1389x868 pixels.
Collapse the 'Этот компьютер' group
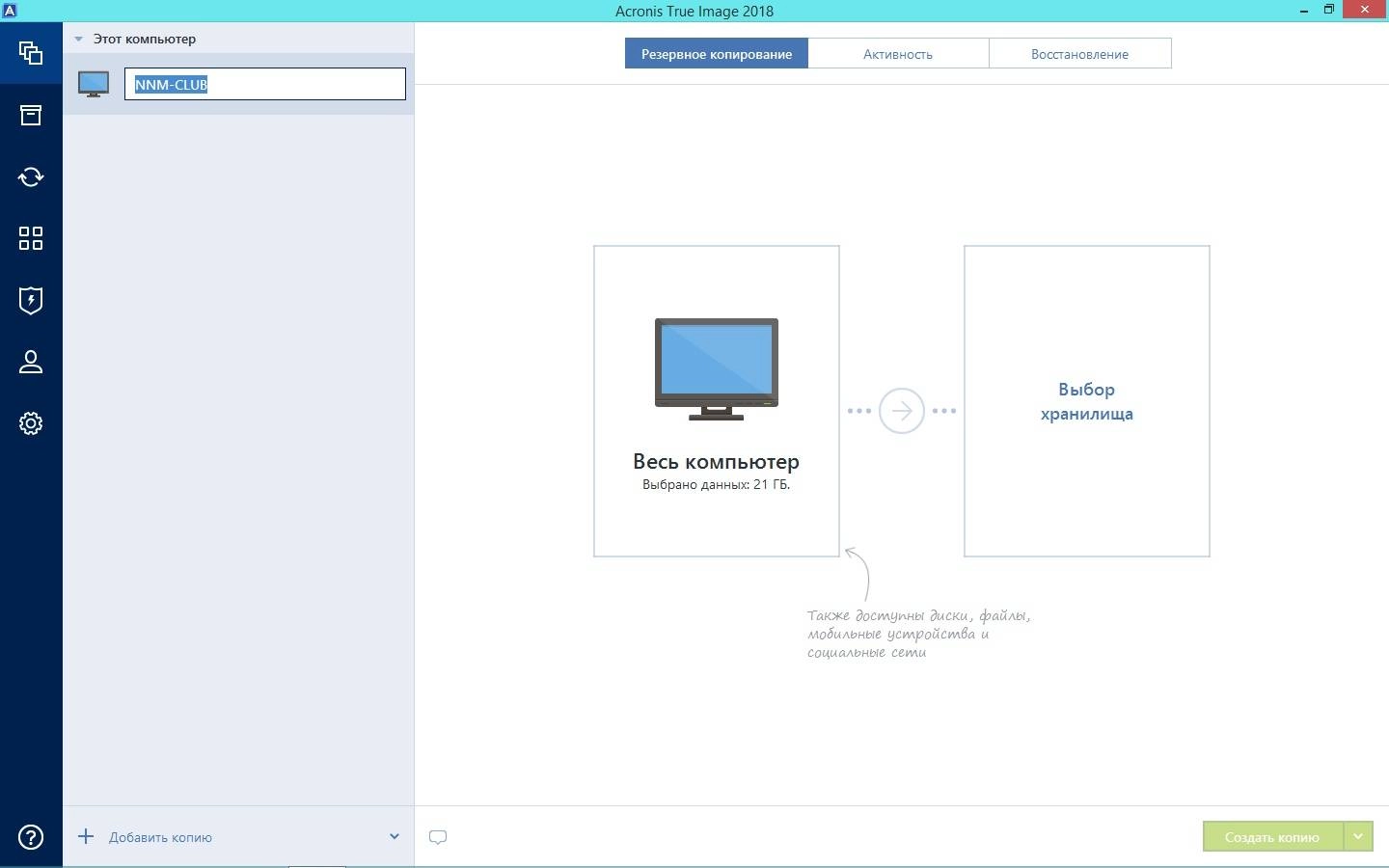click(79, 40)
